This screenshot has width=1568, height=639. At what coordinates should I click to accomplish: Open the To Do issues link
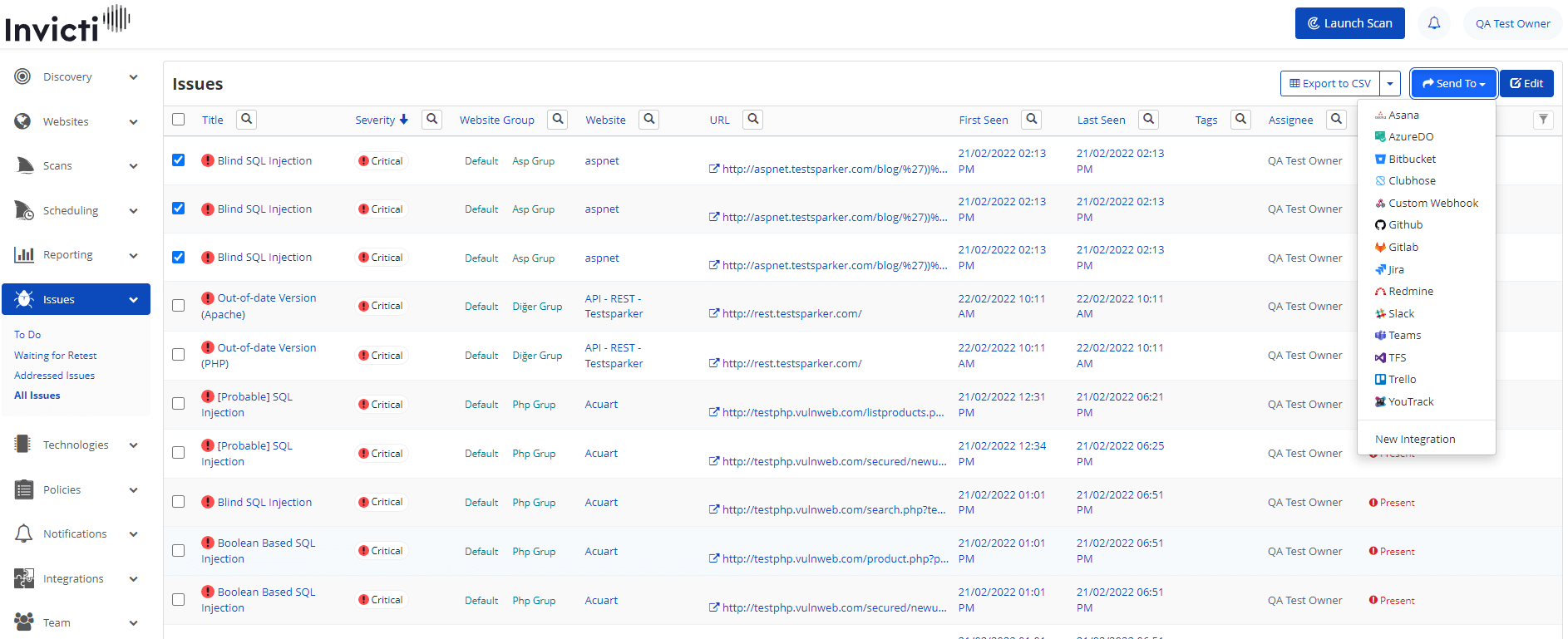27,334
